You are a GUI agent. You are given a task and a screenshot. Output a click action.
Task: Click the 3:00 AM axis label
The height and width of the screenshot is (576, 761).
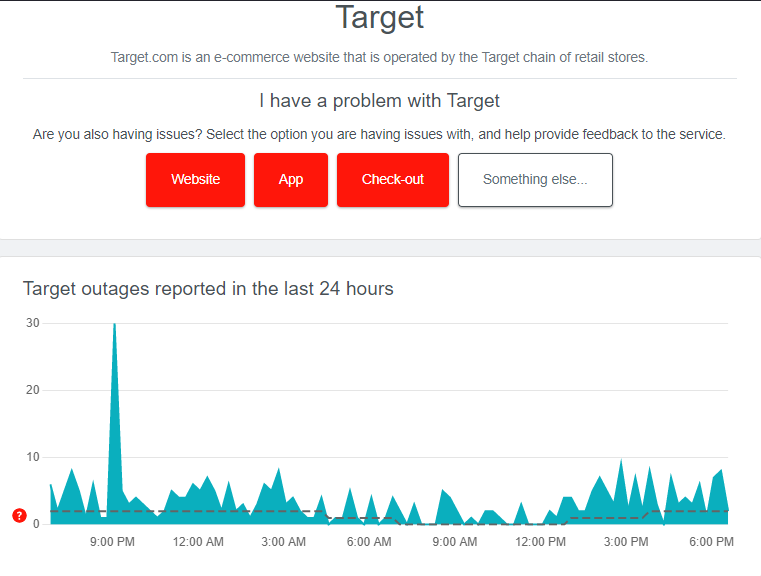283,542
